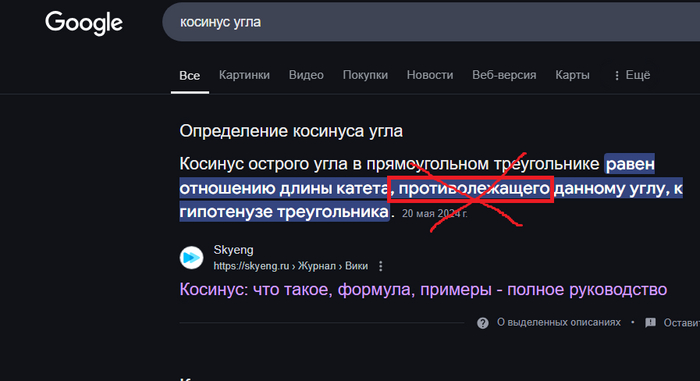The image size is (700, 381).
Task: Click the Google logo
Action: click(x=84, y=23)
